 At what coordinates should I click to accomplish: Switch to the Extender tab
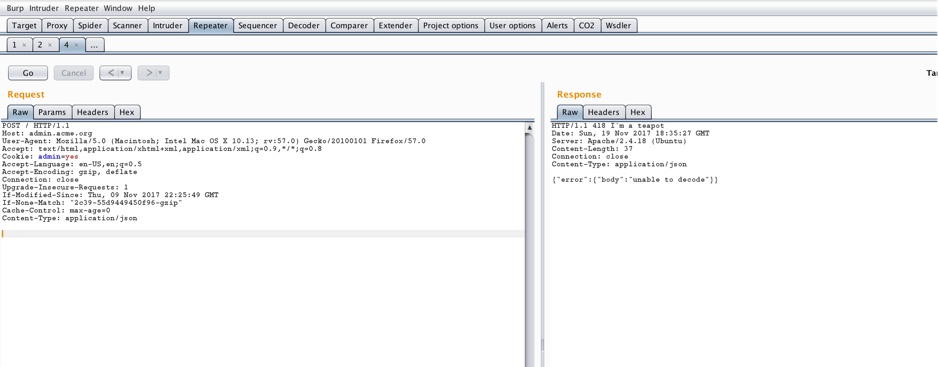395,26
